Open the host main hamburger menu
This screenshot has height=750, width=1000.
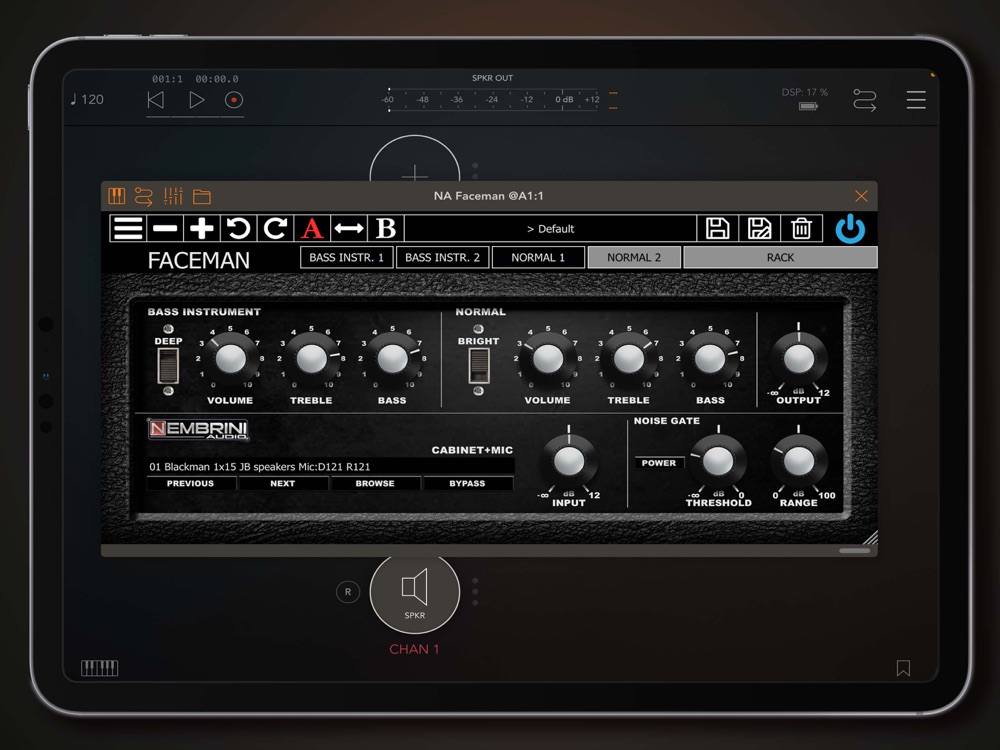[x=916, y=100]
